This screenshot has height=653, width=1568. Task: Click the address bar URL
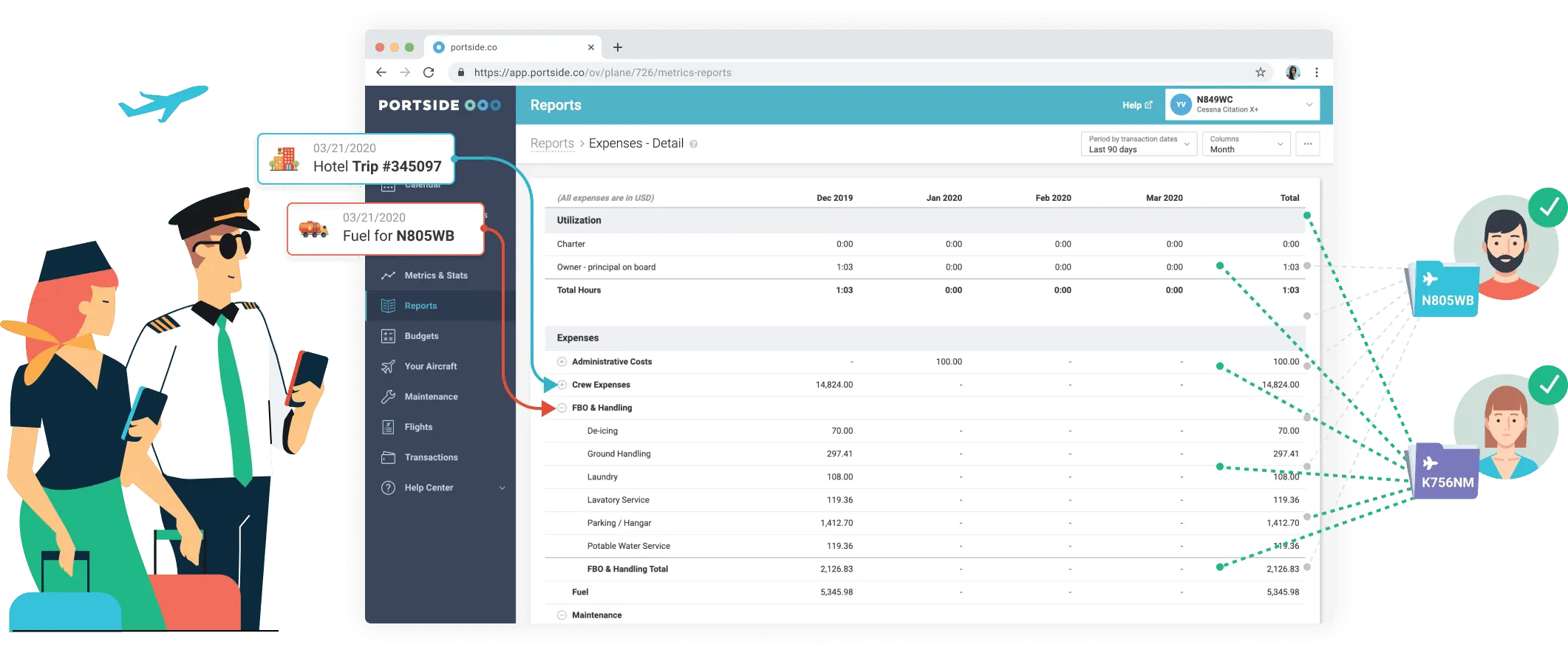point(602,72)
